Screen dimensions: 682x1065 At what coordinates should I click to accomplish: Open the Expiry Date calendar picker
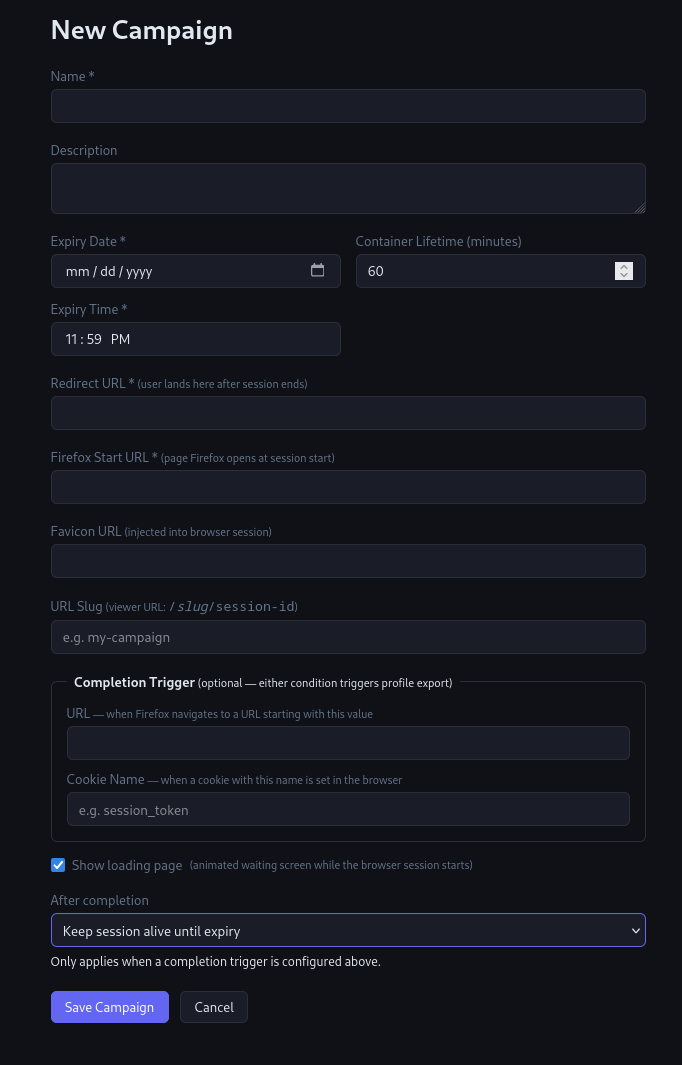tap(317, 270)
